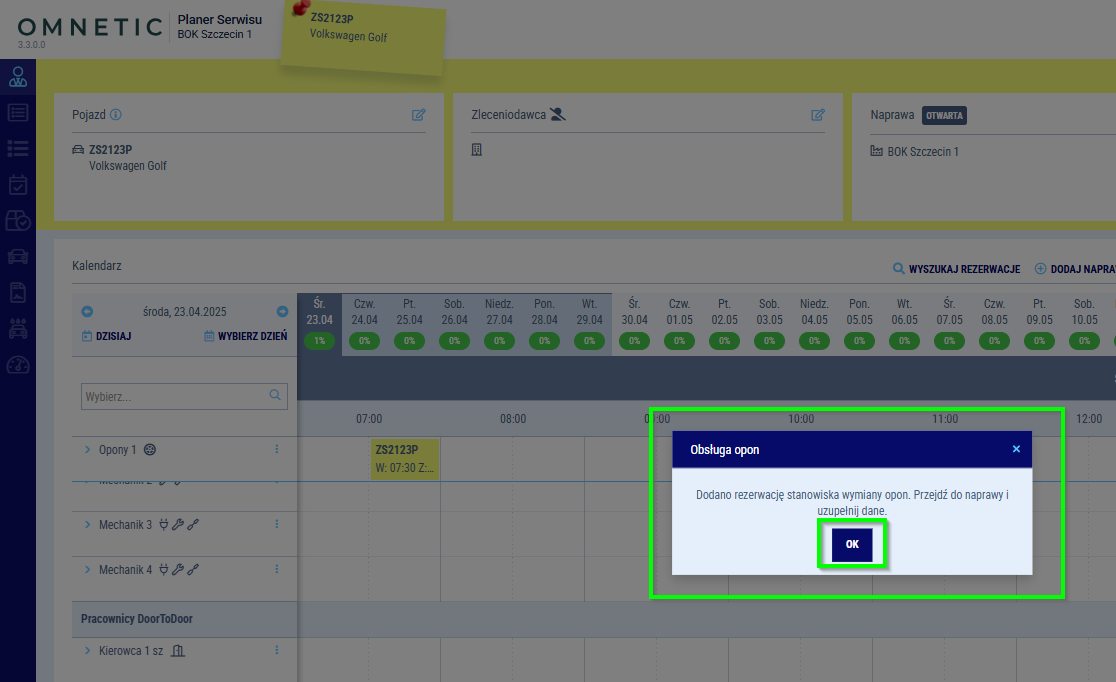Open the three-dot menu for Mechanik 4
The image size is (1116, 682).
point(277,570)
